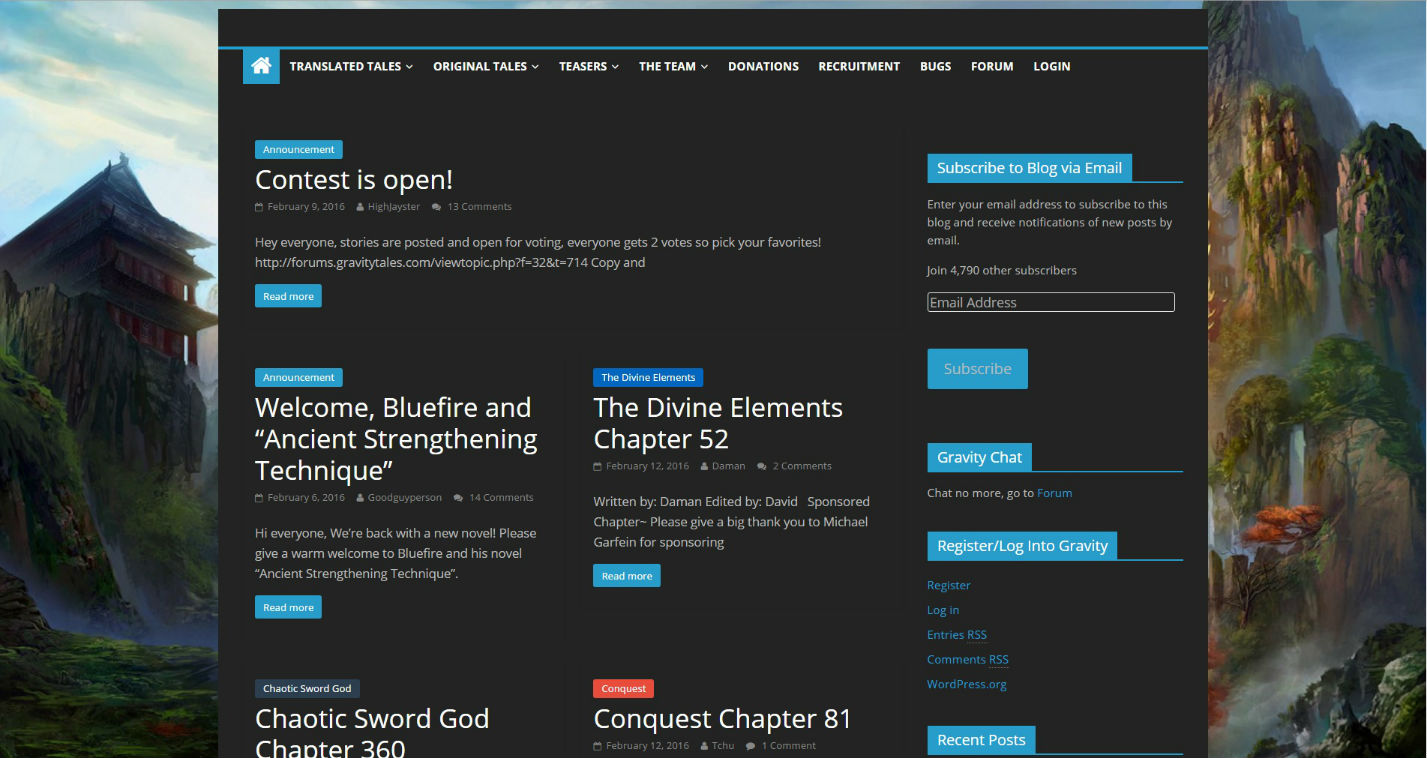The height and width of the screenshot is (758, 1427).
Task: Click the "Subscribe to Blog via Email" heading
Action: [x=1029, y=168]
